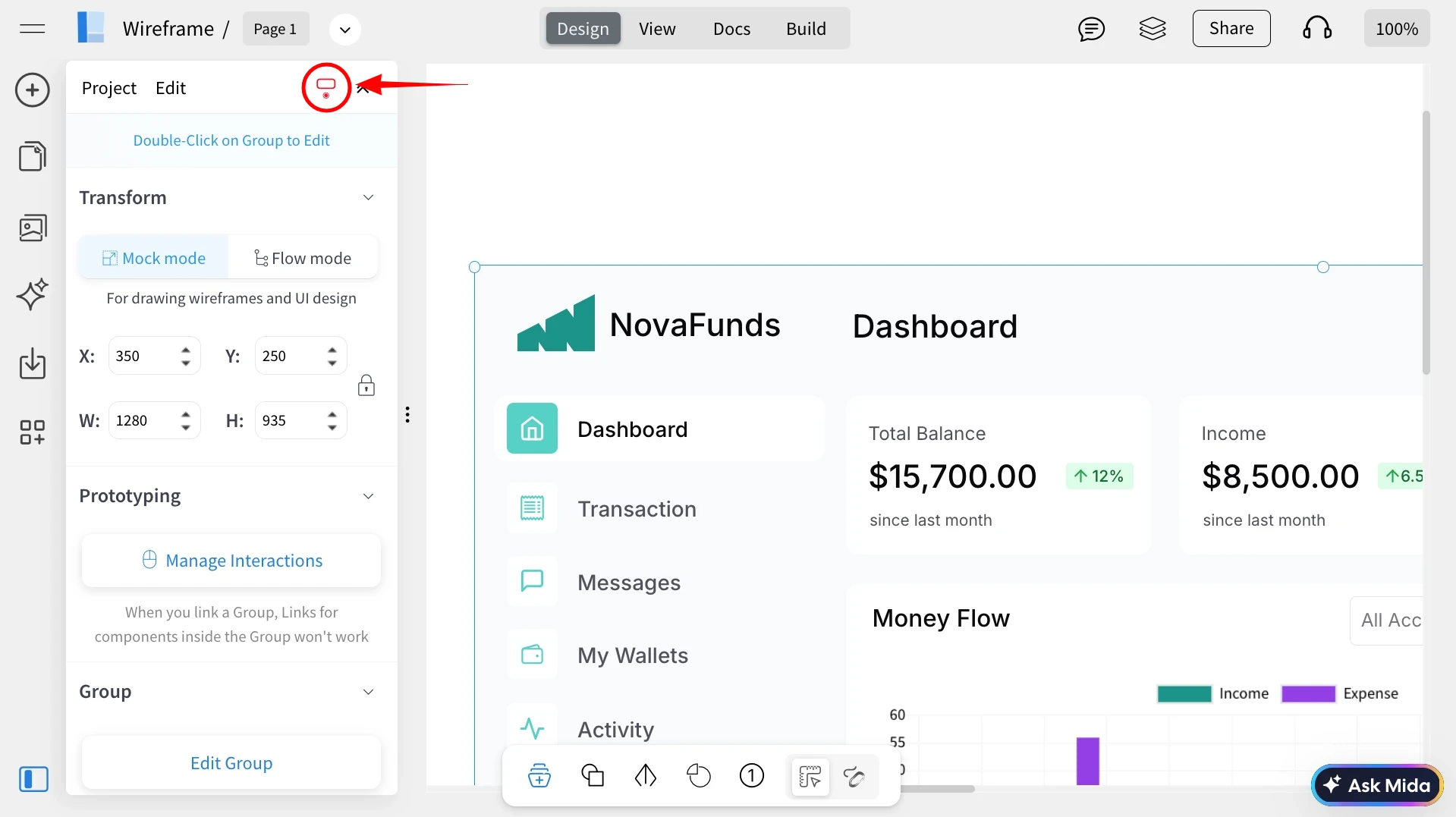
Task: Switch to the Build tab
Action: coord(806,29)
